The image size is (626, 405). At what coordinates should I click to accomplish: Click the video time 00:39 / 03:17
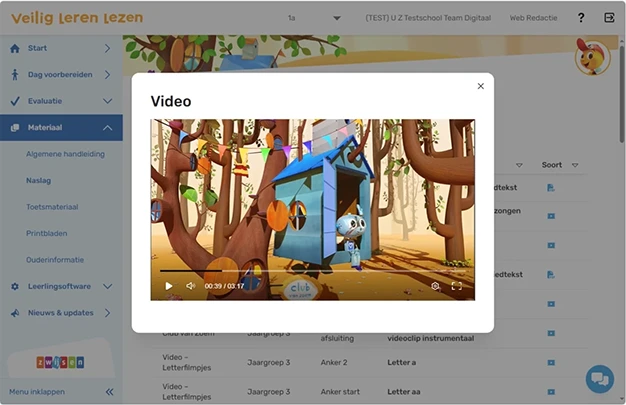pos(224,286)
